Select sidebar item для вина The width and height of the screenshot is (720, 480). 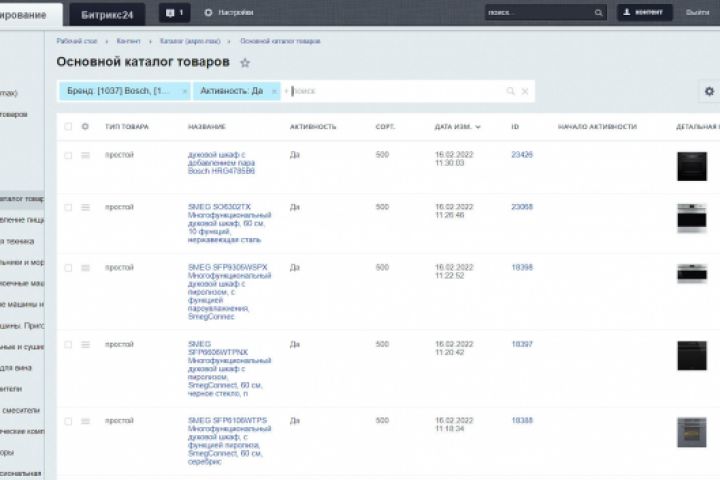[x=16, y=368]
